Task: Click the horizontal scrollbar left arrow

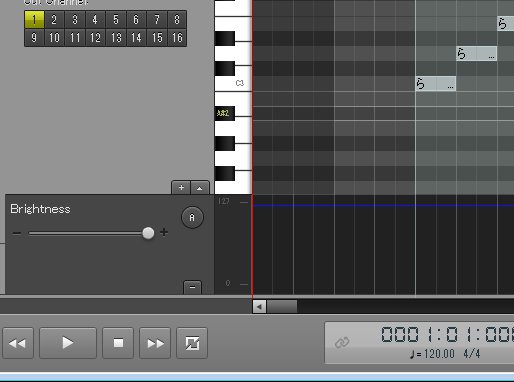Action: coord(259,306)
